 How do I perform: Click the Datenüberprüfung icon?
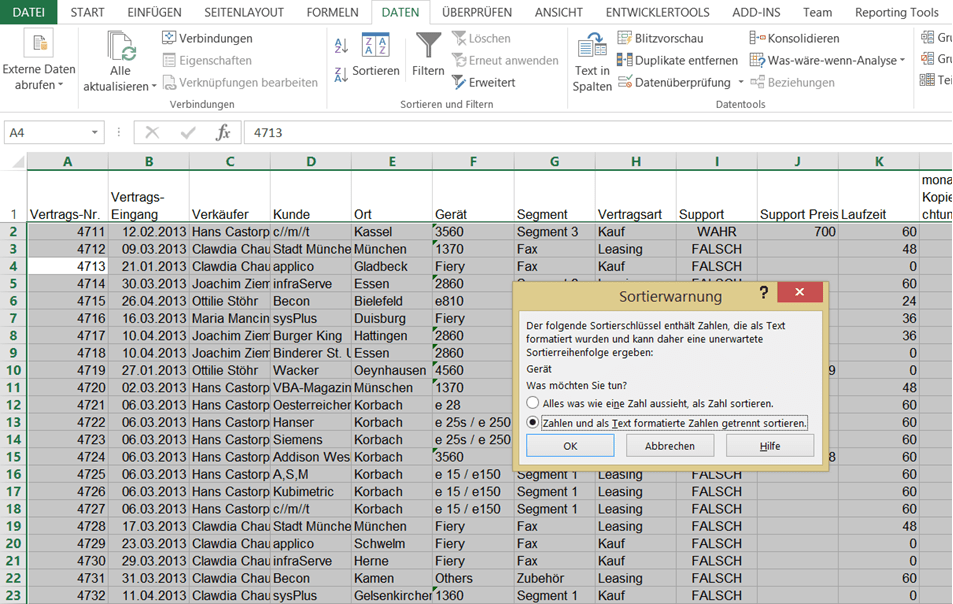[x=625, y=82]
